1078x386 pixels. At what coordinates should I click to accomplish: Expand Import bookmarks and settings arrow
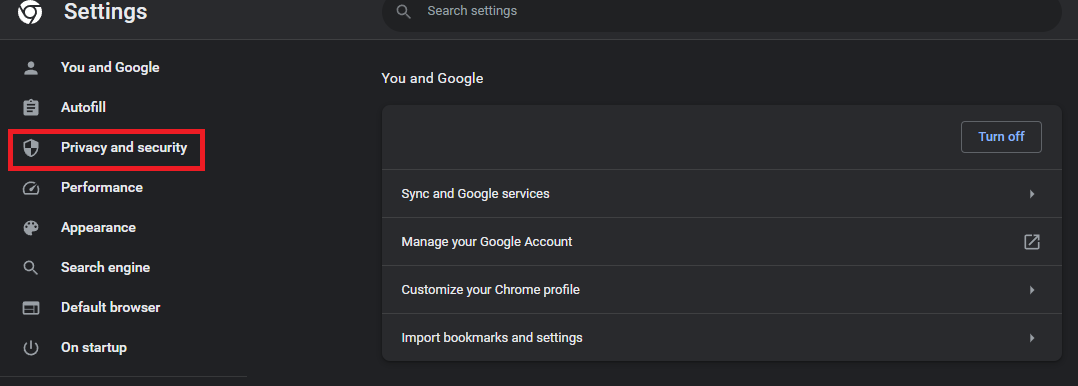[1032, 338]
